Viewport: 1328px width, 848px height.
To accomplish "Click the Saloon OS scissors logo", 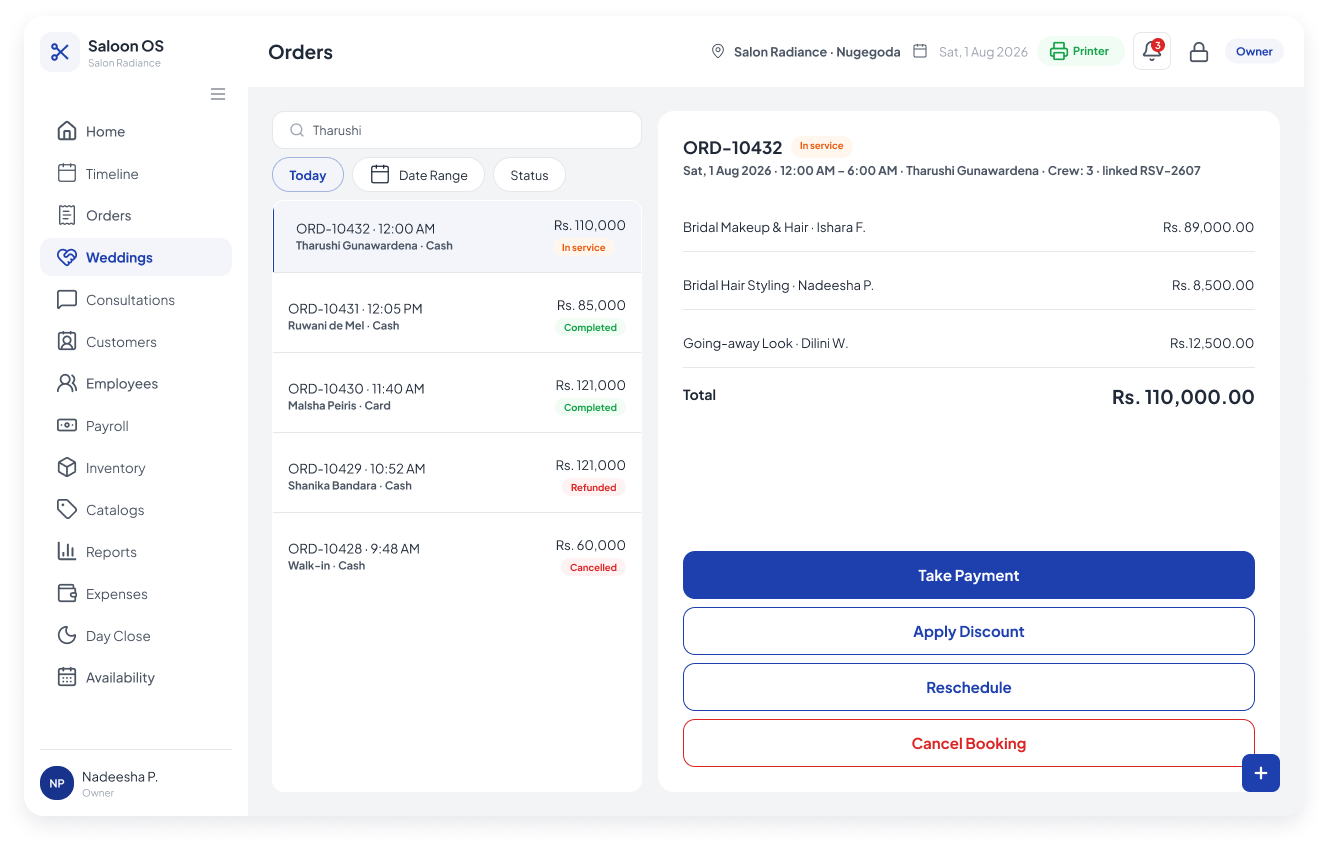I will pos(60,52).
